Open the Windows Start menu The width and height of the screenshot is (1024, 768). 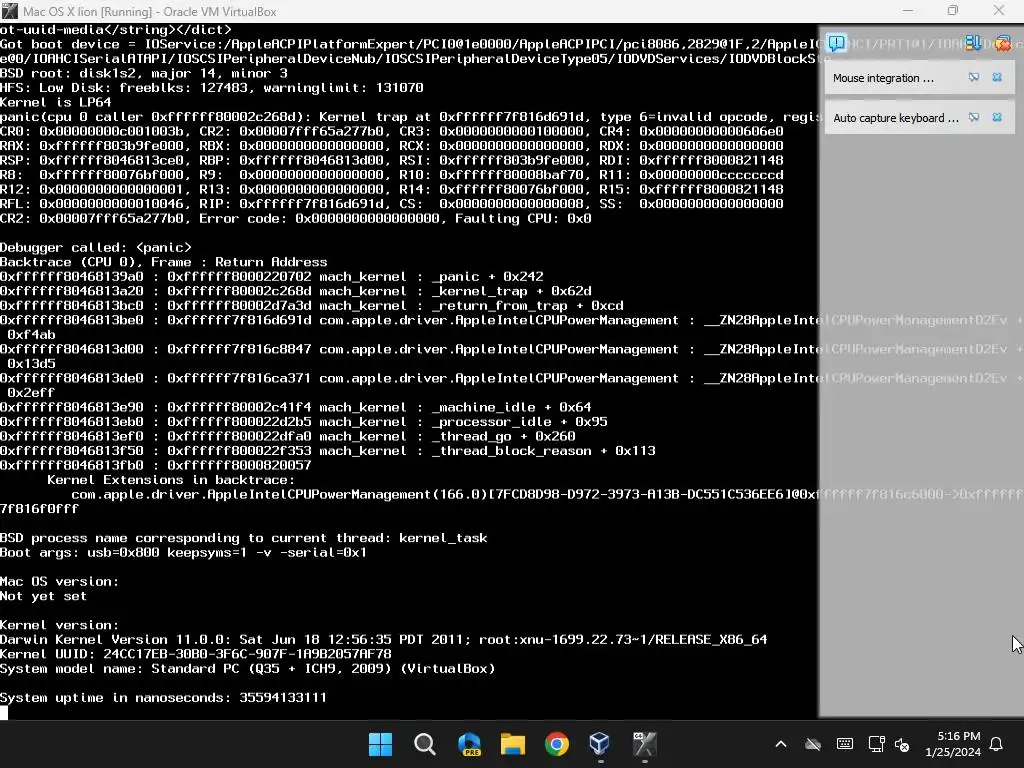380,744
